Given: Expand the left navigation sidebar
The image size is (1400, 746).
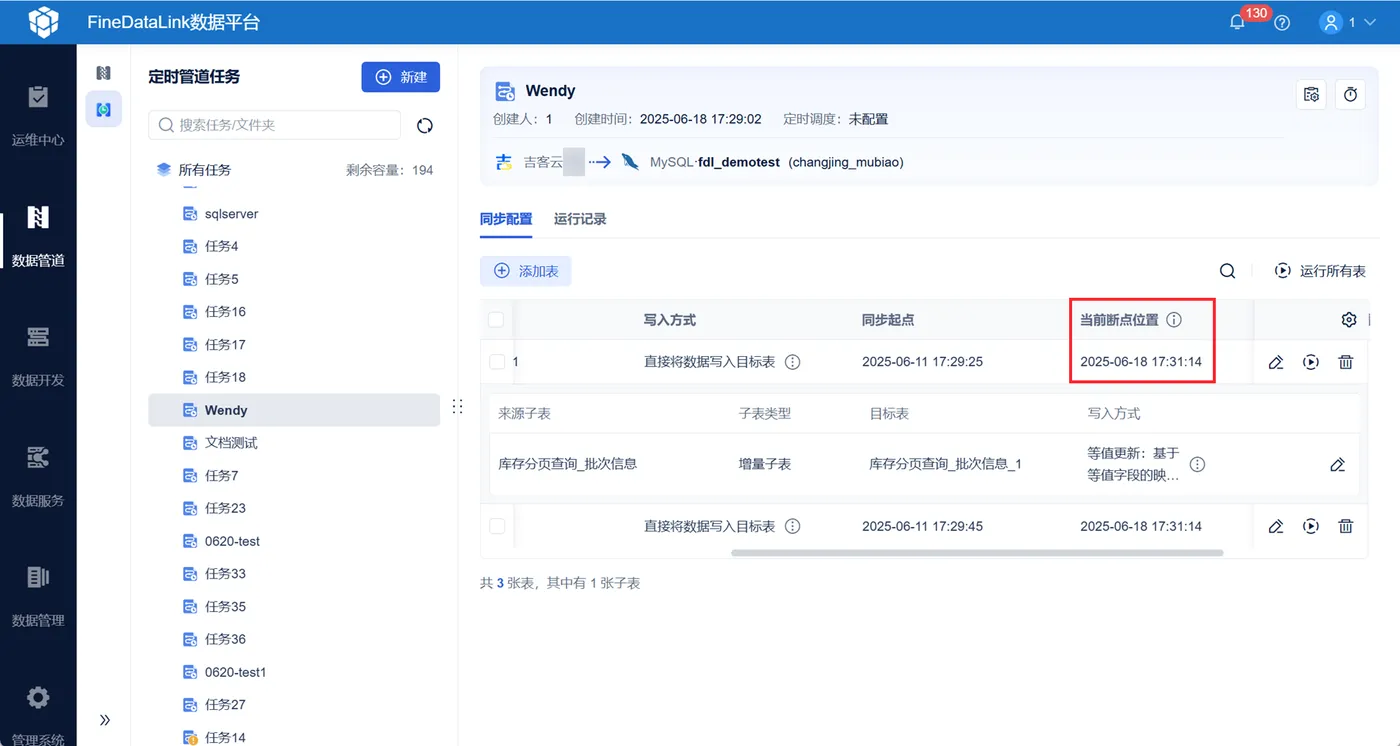Looking at the screenshot, I should point(105,720).
